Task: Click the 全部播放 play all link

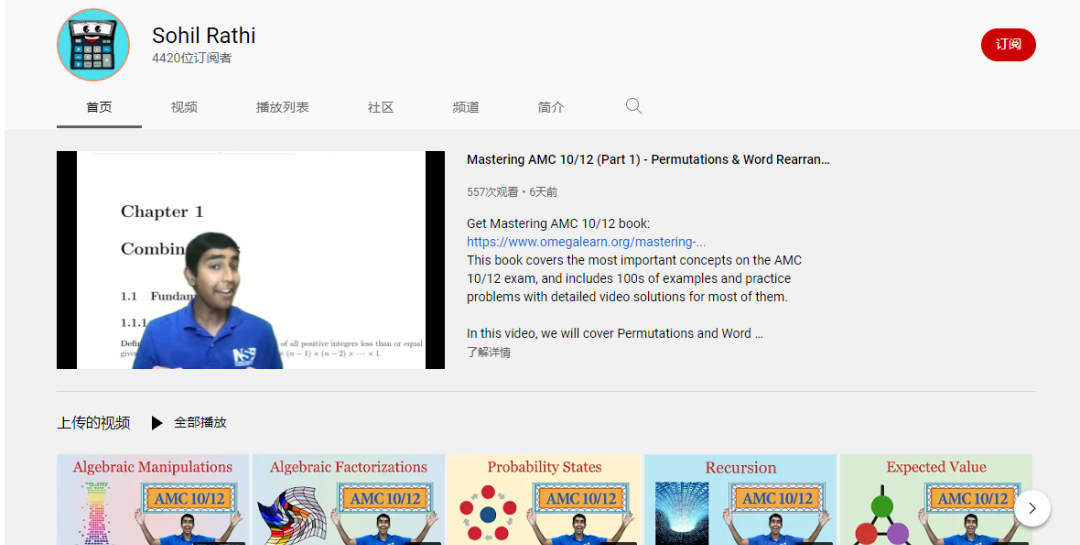Action: [200, 422]
